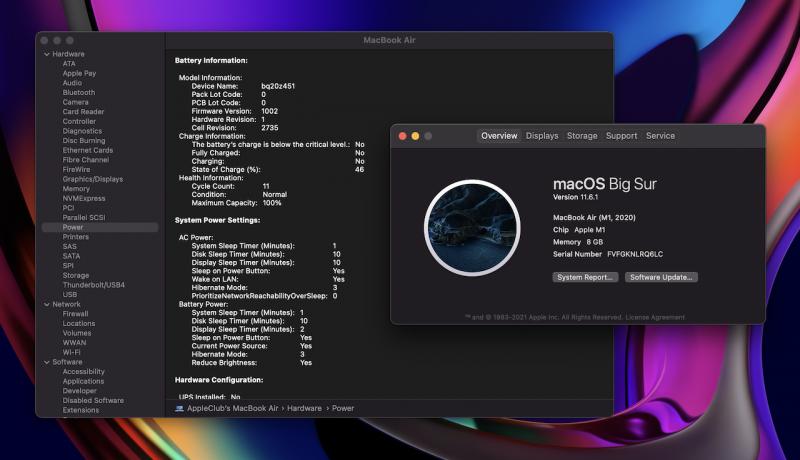Click the Cycle Count value 11
Image resolution: width=800 pixels, height=460 pixels.
click(266, 187)
